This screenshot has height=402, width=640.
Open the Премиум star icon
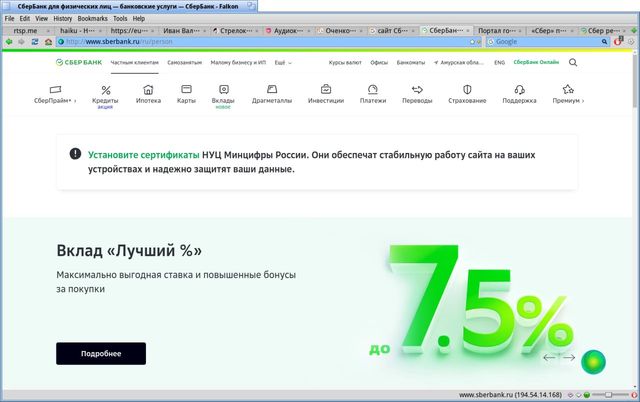coord(568,89)
